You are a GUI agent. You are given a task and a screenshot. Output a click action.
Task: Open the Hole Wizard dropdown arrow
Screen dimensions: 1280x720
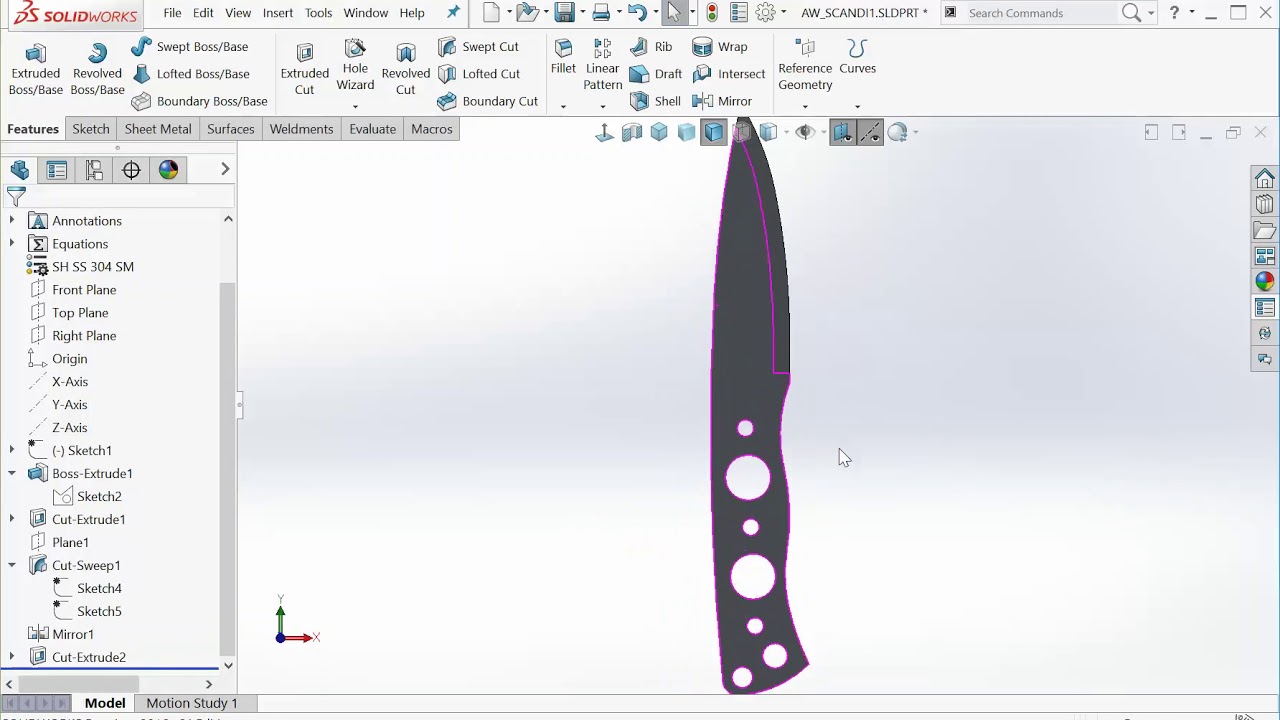355,106
